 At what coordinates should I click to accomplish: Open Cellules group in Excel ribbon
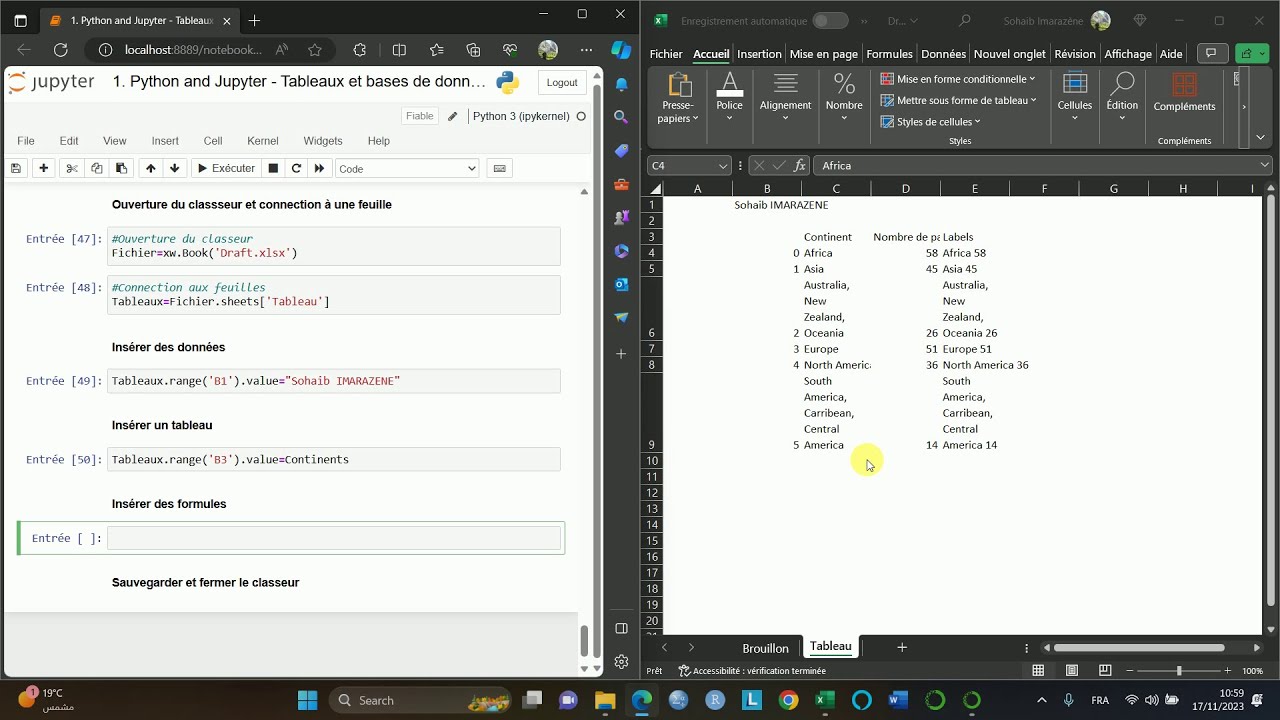point(1075,98)
